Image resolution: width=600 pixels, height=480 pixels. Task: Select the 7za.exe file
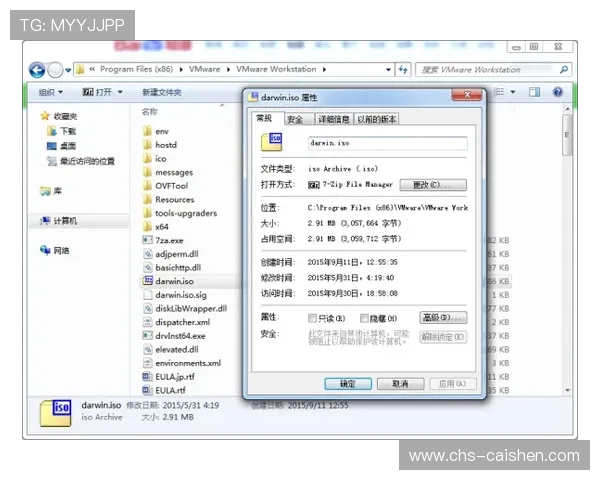[x=163, y=240]
